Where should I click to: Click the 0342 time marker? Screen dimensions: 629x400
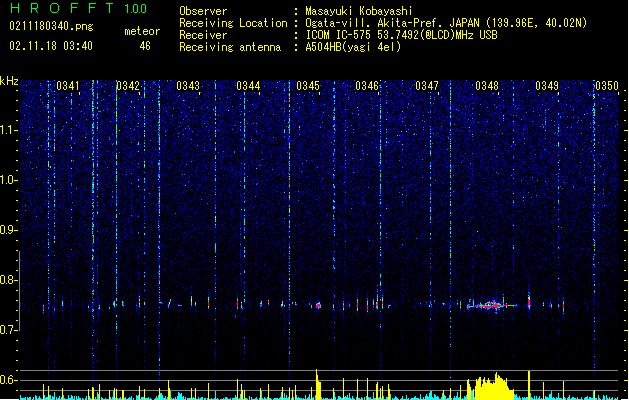pos(128,86)
